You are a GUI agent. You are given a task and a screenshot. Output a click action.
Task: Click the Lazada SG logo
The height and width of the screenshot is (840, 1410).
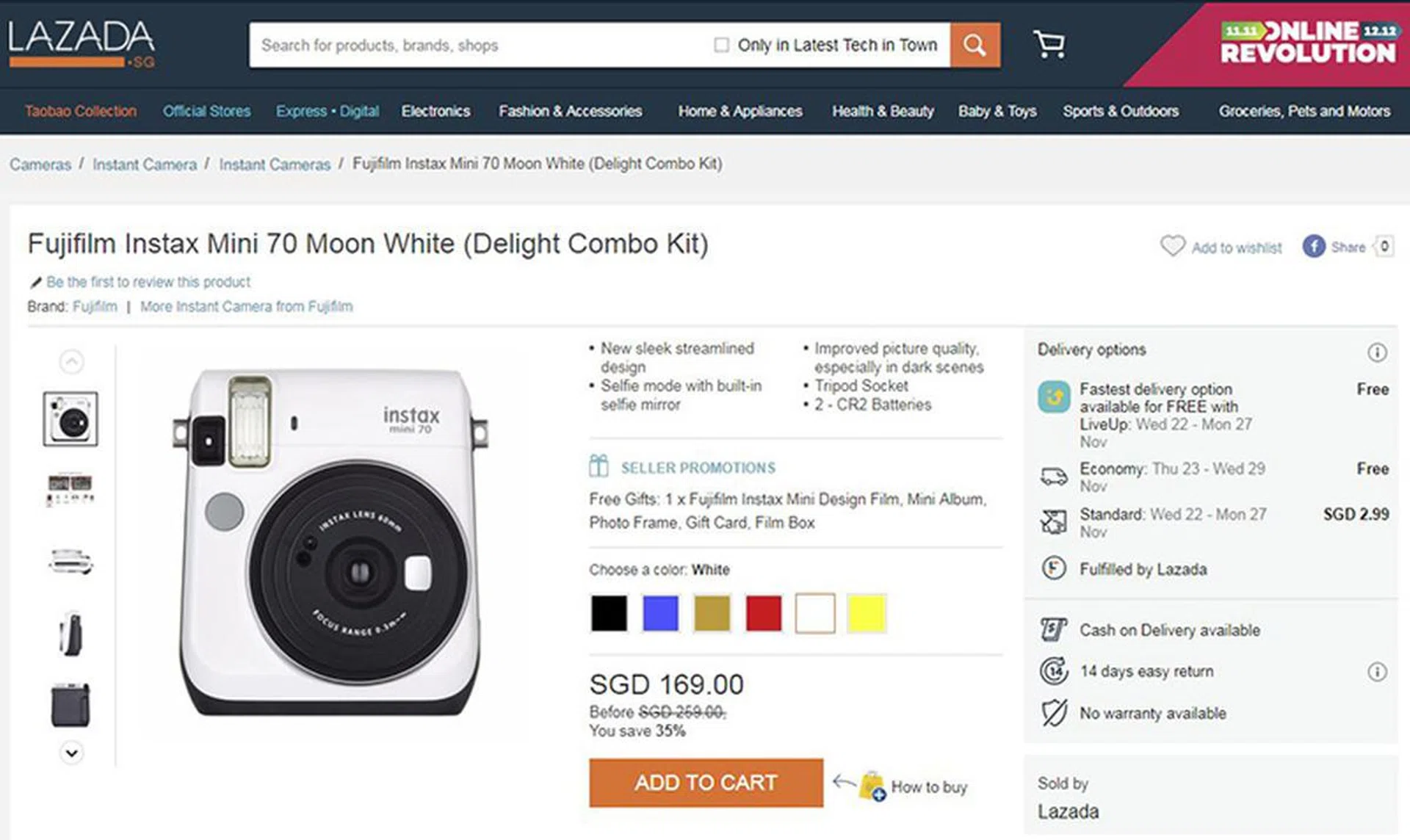82,44
